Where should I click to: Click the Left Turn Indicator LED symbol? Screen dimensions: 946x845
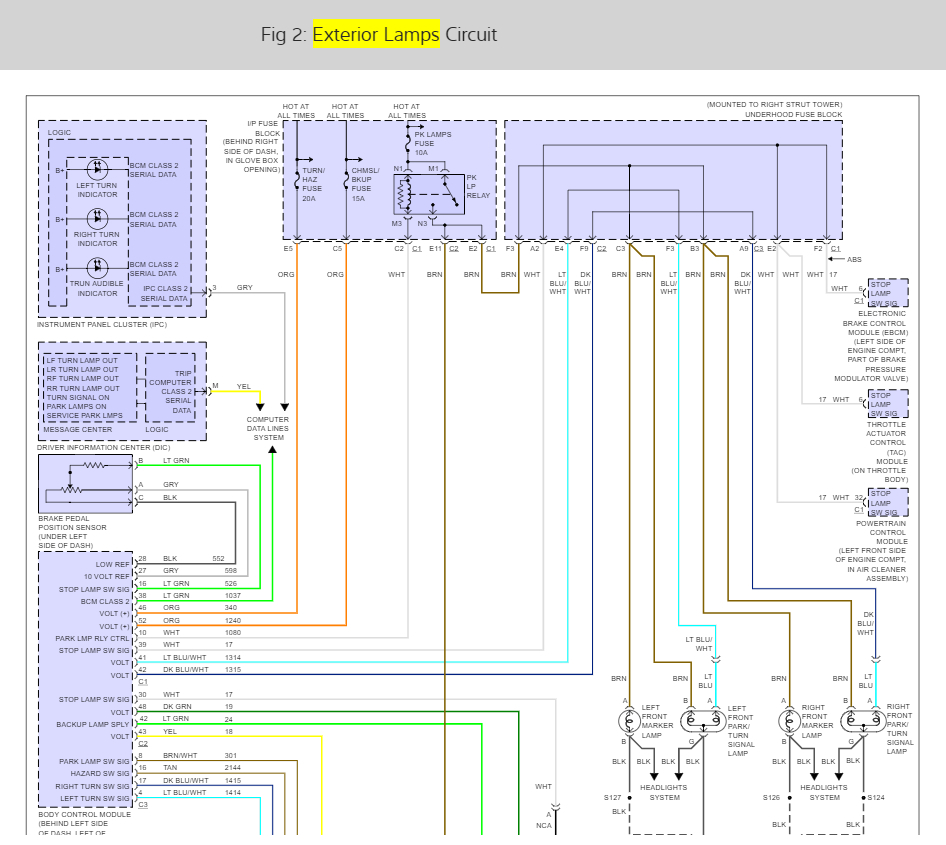[x=98, y=169]
